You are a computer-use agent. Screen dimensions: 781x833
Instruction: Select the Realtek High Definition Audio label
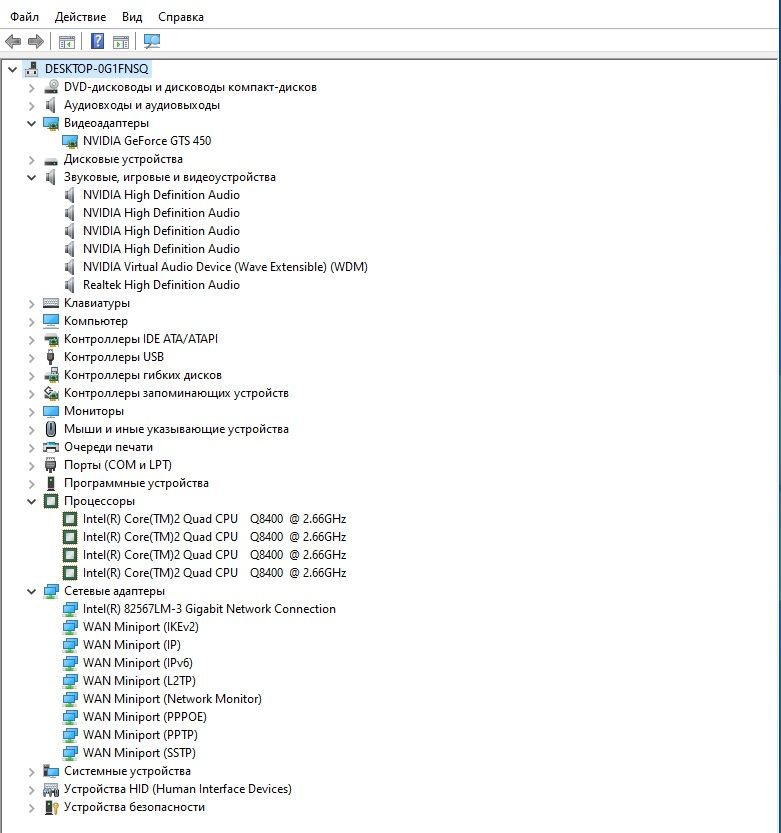(x=161, y=285)
